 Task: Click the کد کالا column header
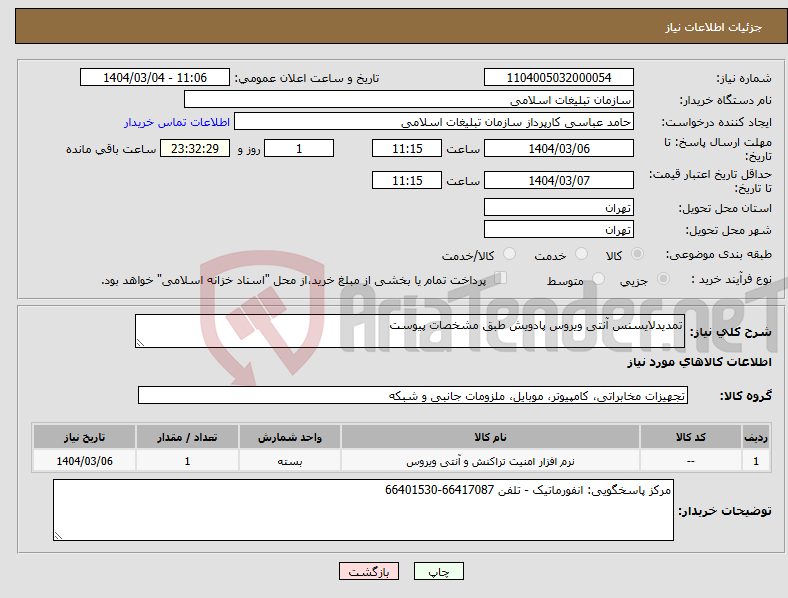[x=691, y=437]
